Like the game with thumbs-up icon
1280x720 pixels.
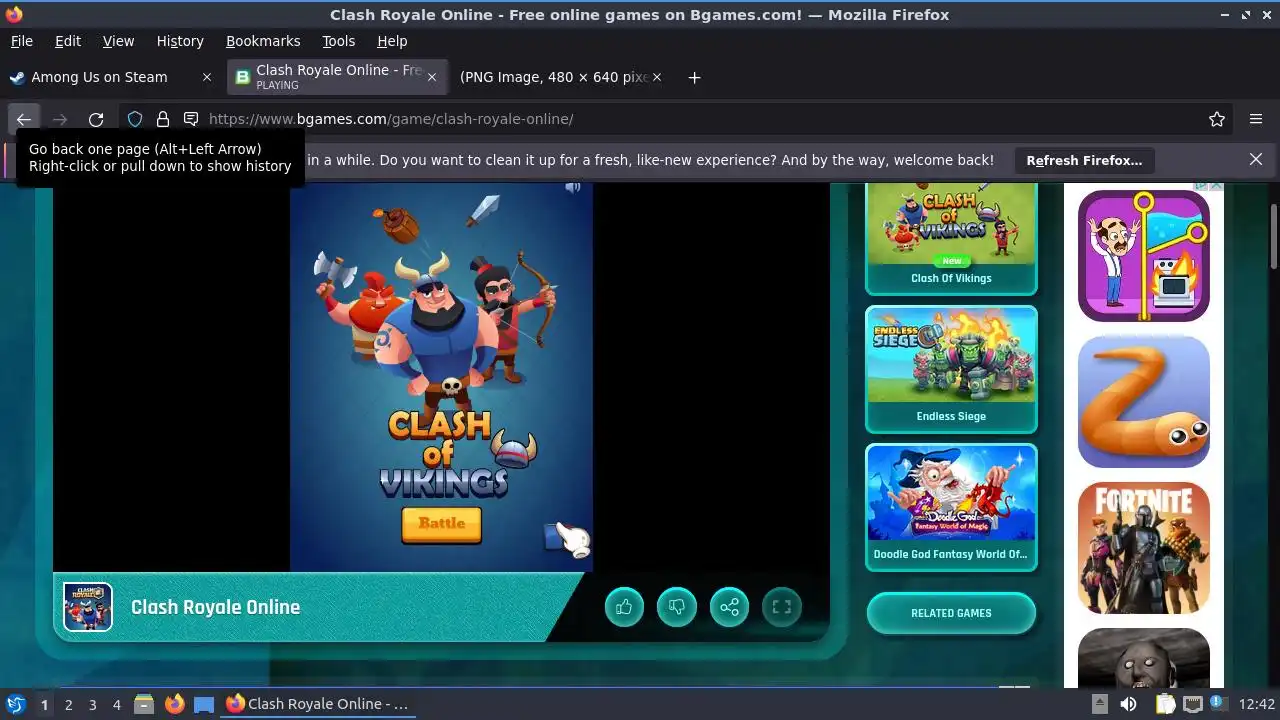tap(625, 607)
